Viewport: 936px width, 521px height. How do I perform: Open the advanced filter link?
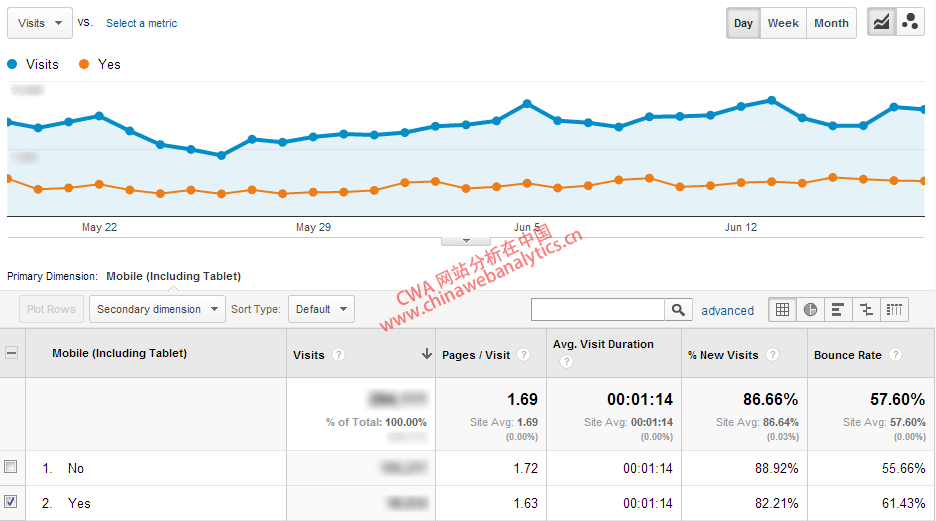click(727, 310)
